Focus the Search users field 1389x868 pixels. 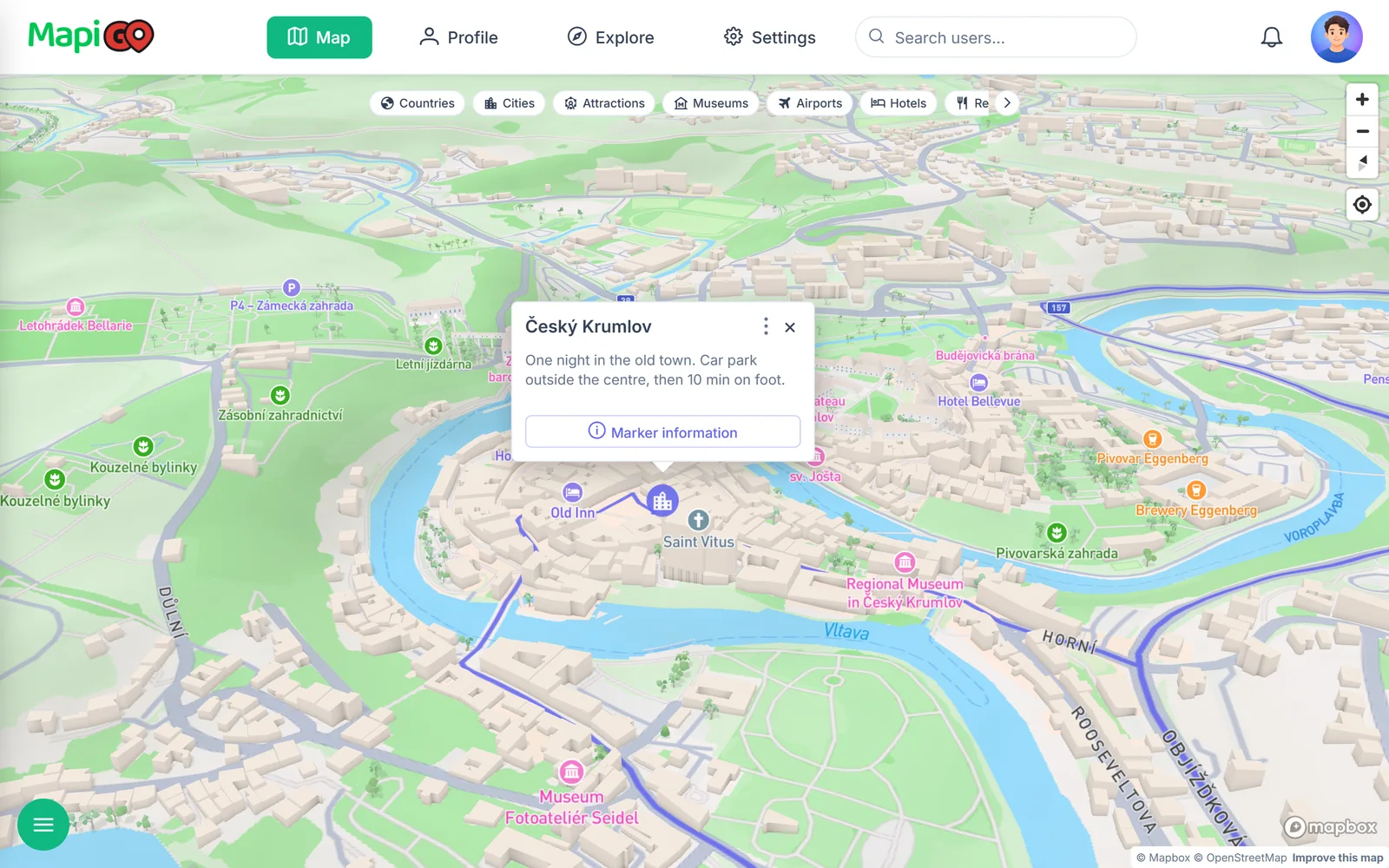coord(996,37)
